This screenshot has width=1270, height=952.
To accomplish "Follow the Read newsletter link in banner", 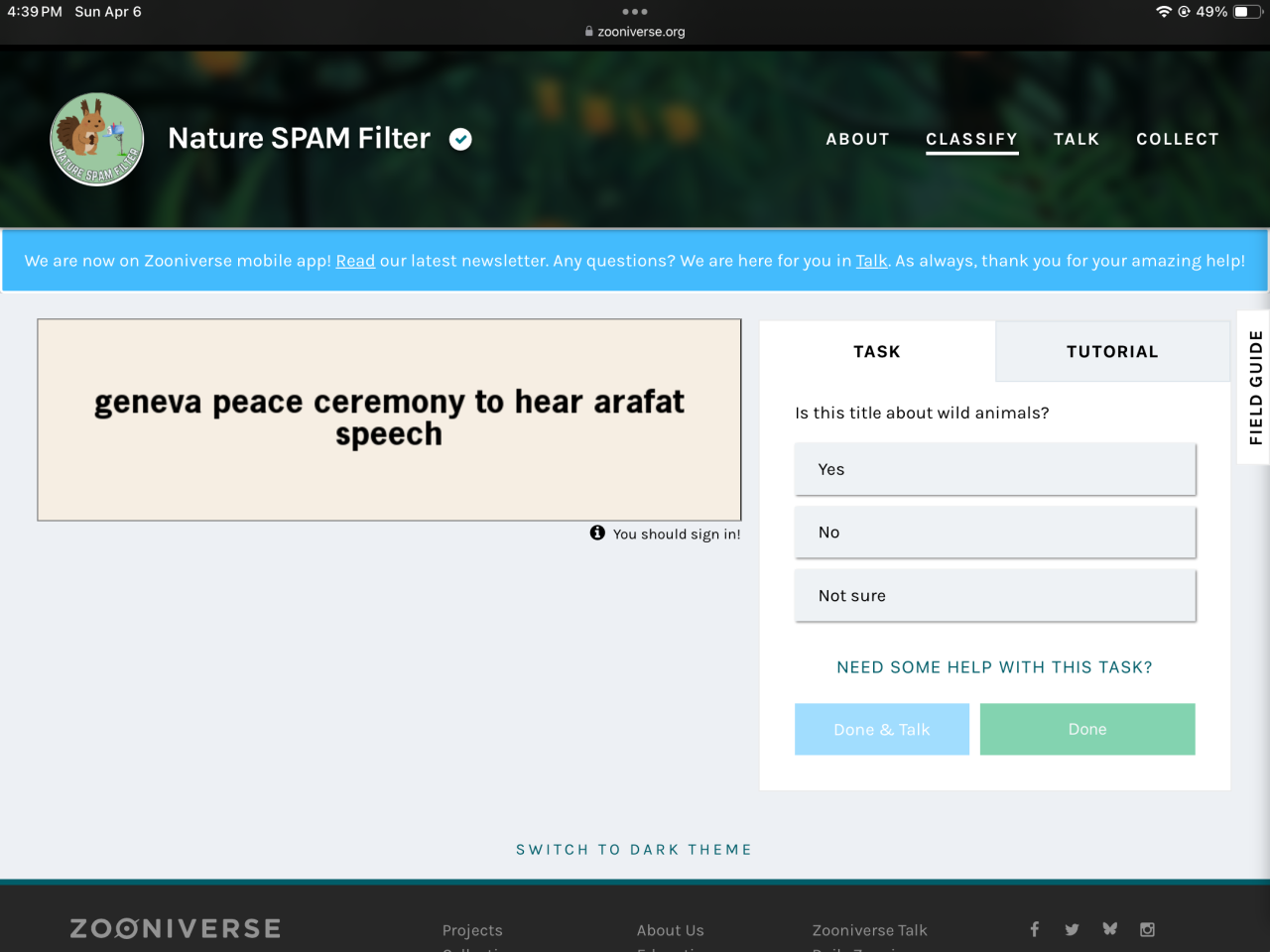I will tap(355, 261).
